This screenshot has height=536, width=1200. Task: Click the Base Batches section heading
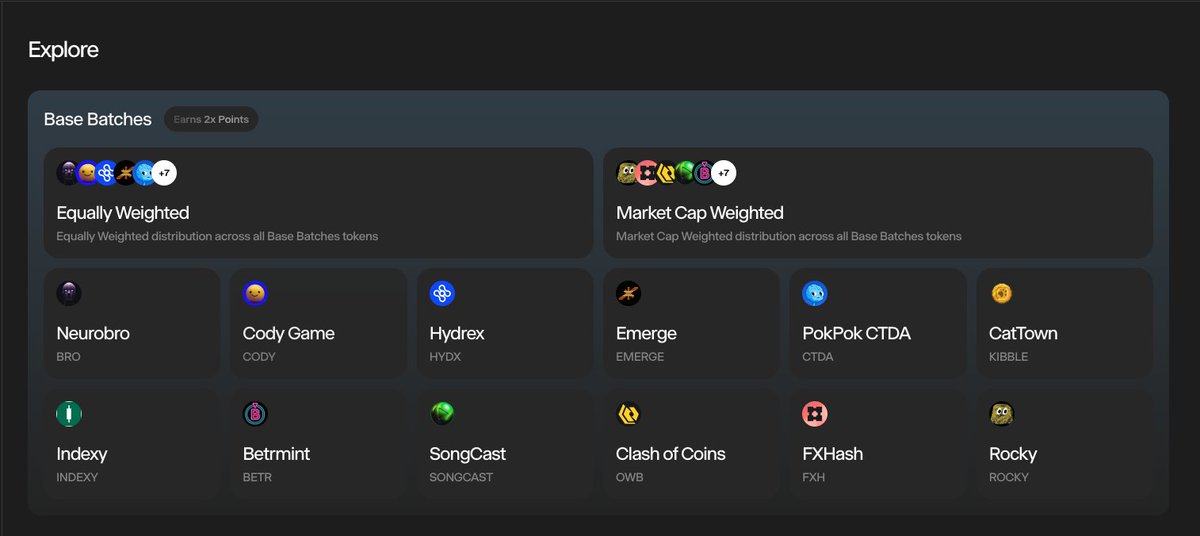click(x=98, y=119)
